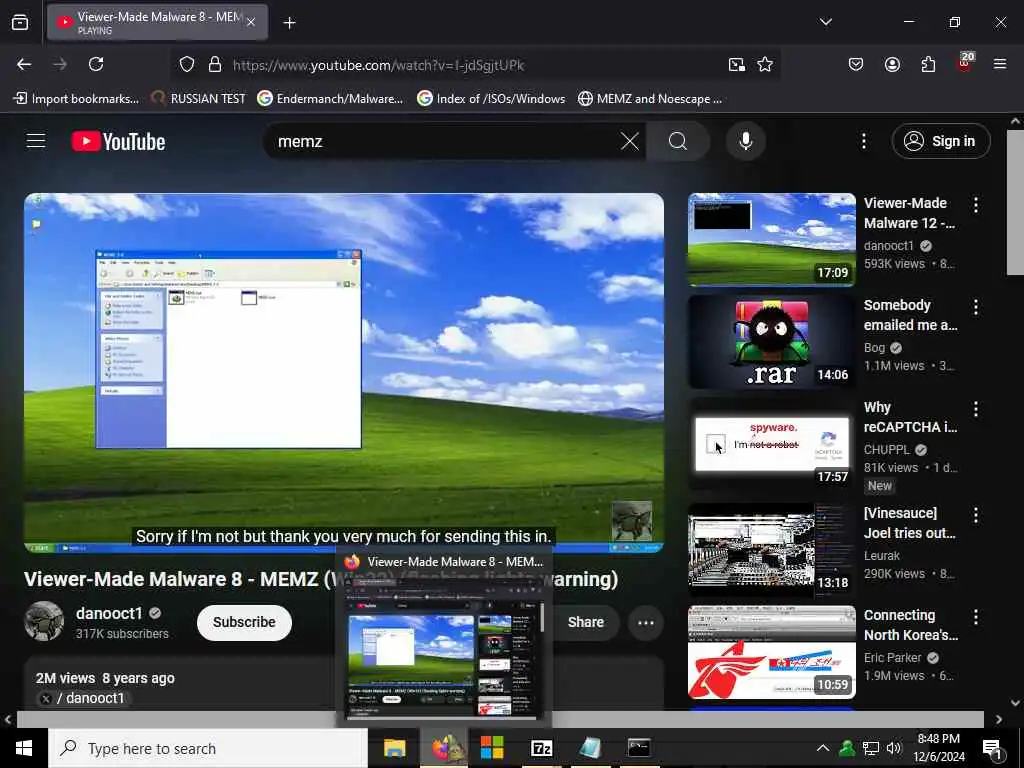1024x768 pixels.
Task: Clear the search query with X
Action: (x=630, y=141)
